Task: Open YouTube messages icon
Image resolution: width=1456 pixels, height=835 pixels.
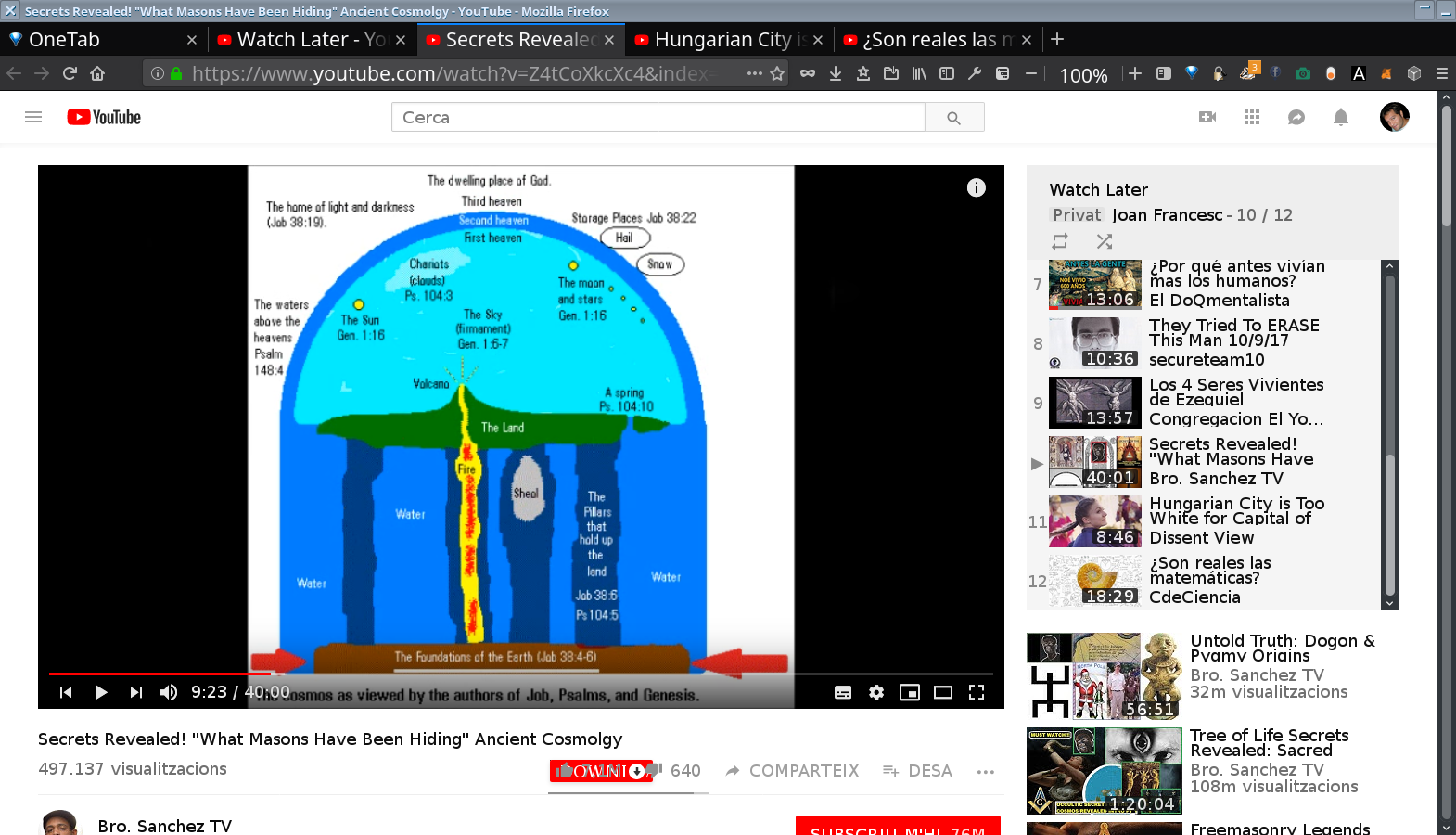Action: coord(1296,117)
